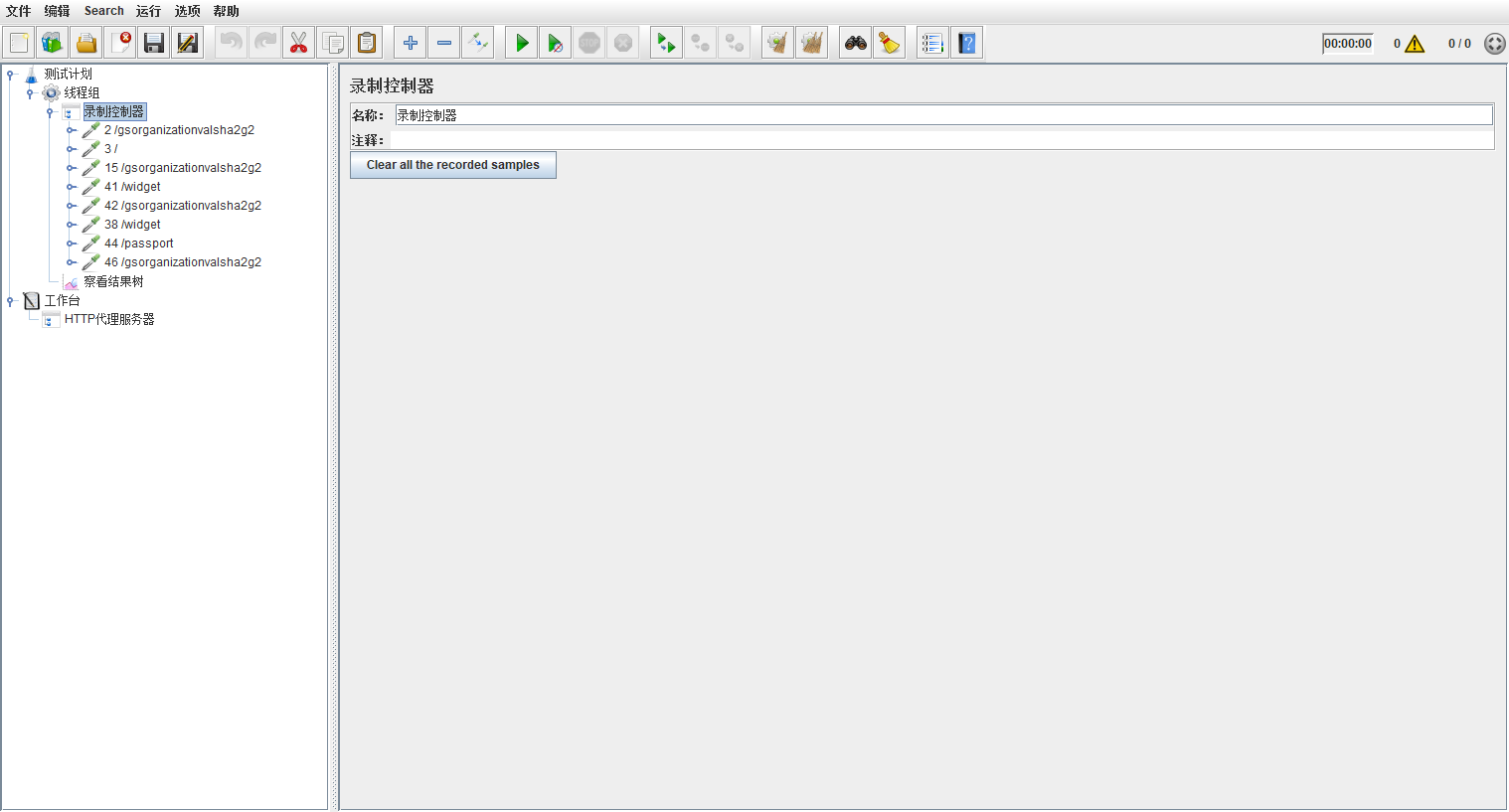This screenshot has height=812, width=1509.
Task: Open an existing test plan file
Action: pos(86,42)
